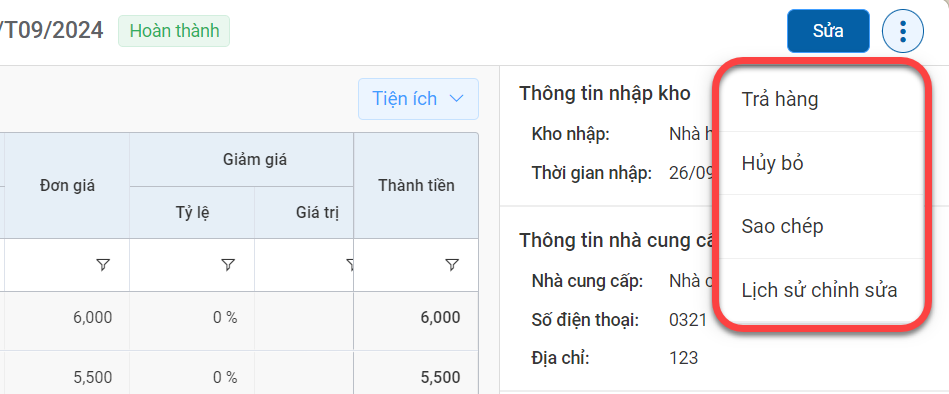Click the chevron arrow beside Tiện ích
The height and width of the screenshot is (394, 949).
click(x=457, y=99)
